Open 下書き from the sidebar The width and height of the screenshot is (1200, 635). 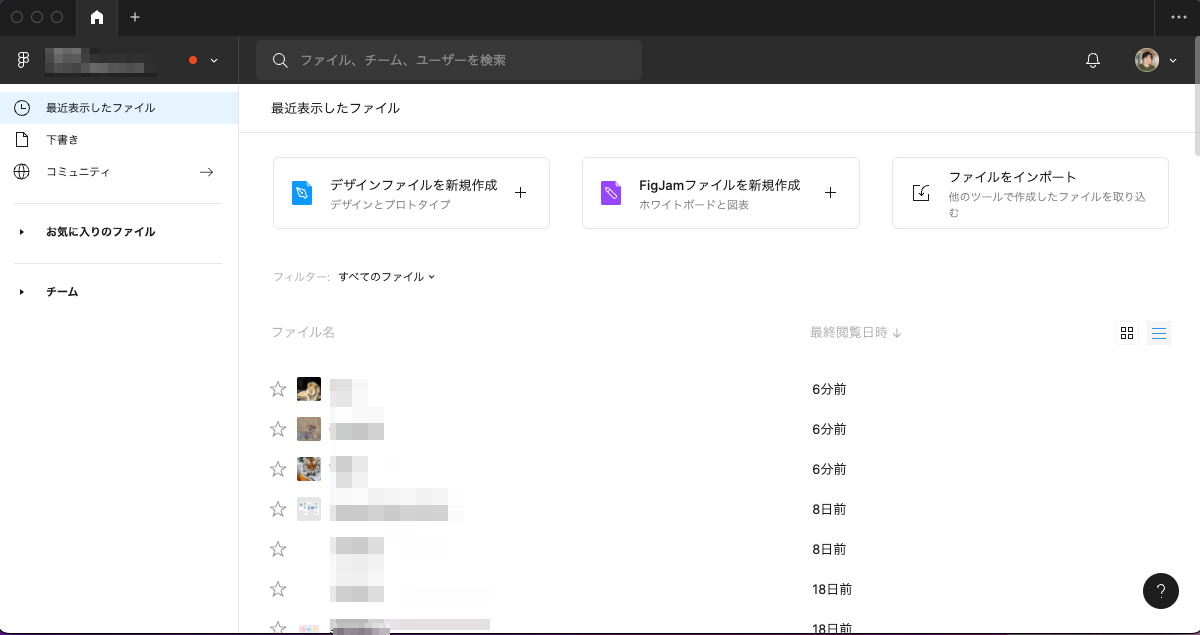tap(60, 139)
